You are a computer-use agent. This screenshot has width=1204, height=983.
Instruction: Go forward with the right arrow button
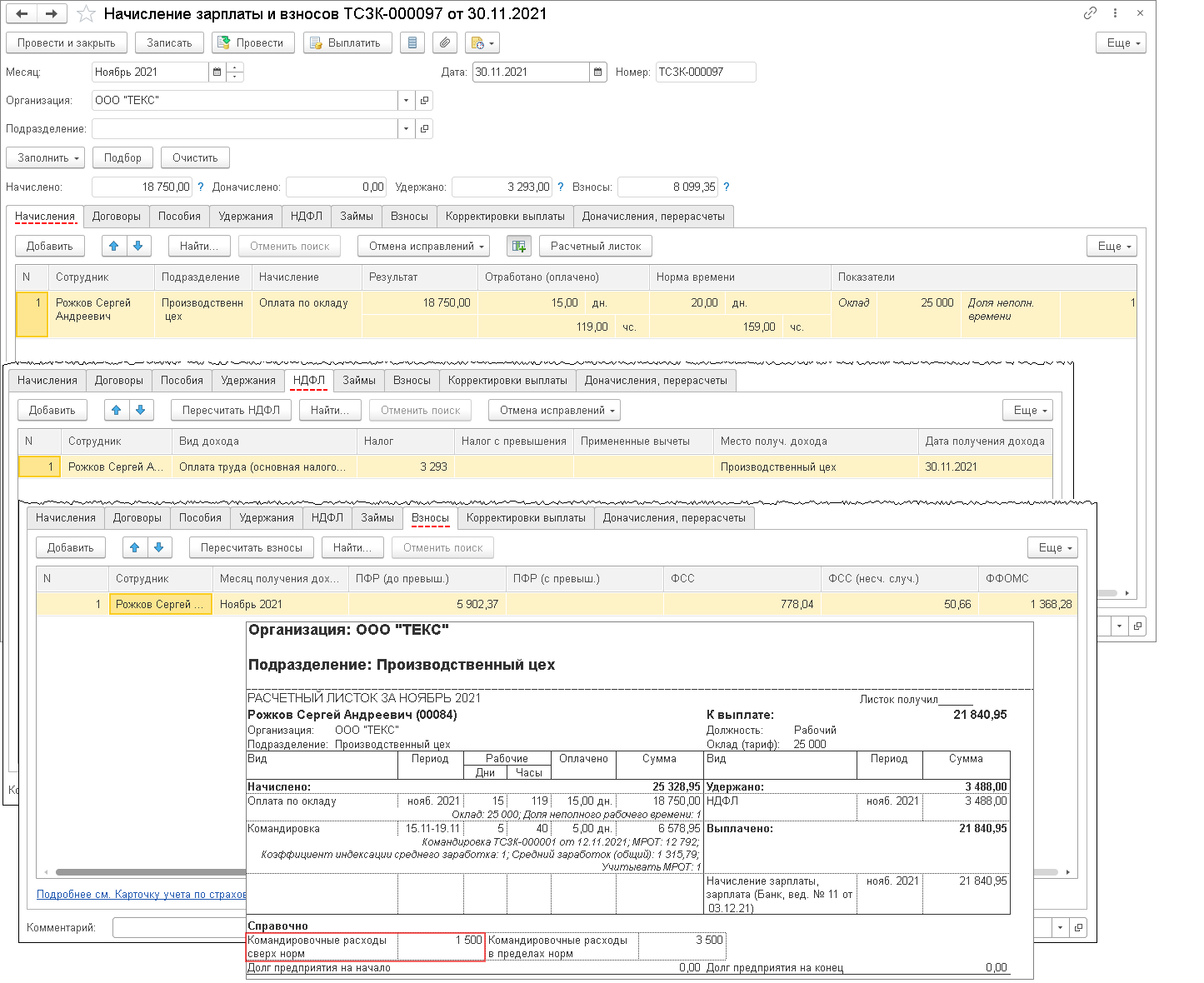coord(52,14)
